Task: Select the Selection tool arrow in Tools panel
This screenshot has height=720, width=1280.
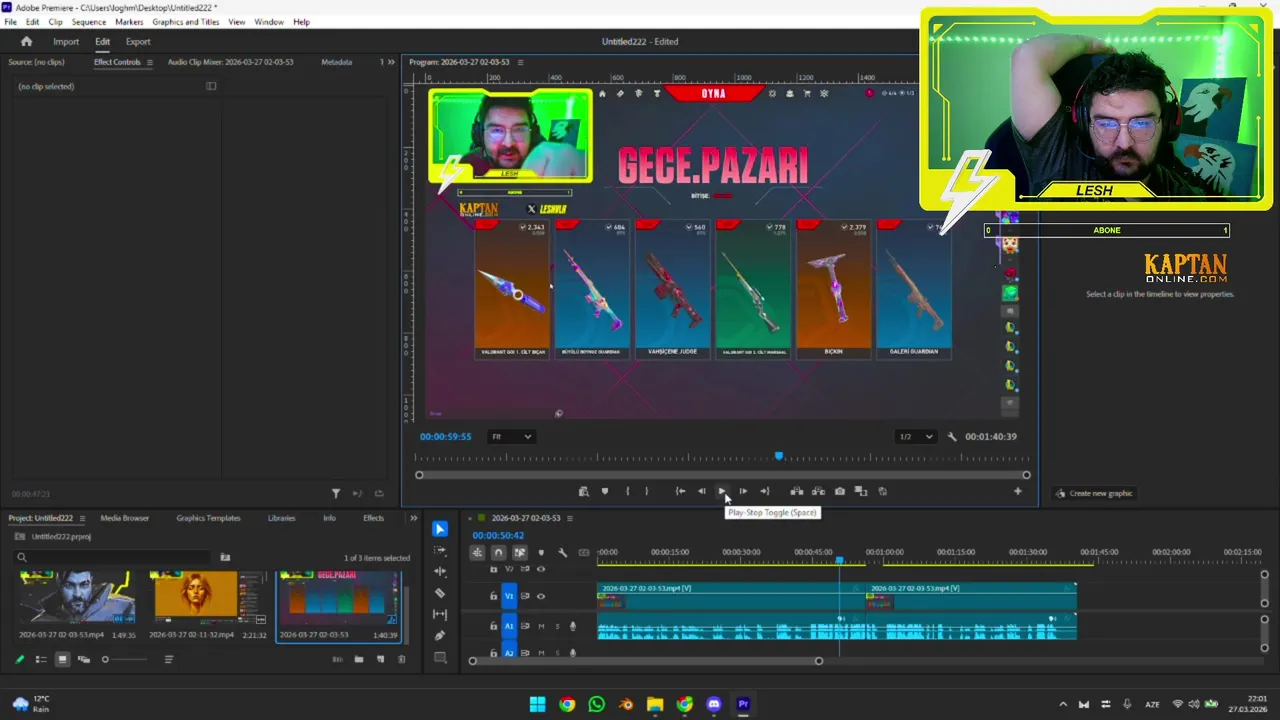Action: 440,529
